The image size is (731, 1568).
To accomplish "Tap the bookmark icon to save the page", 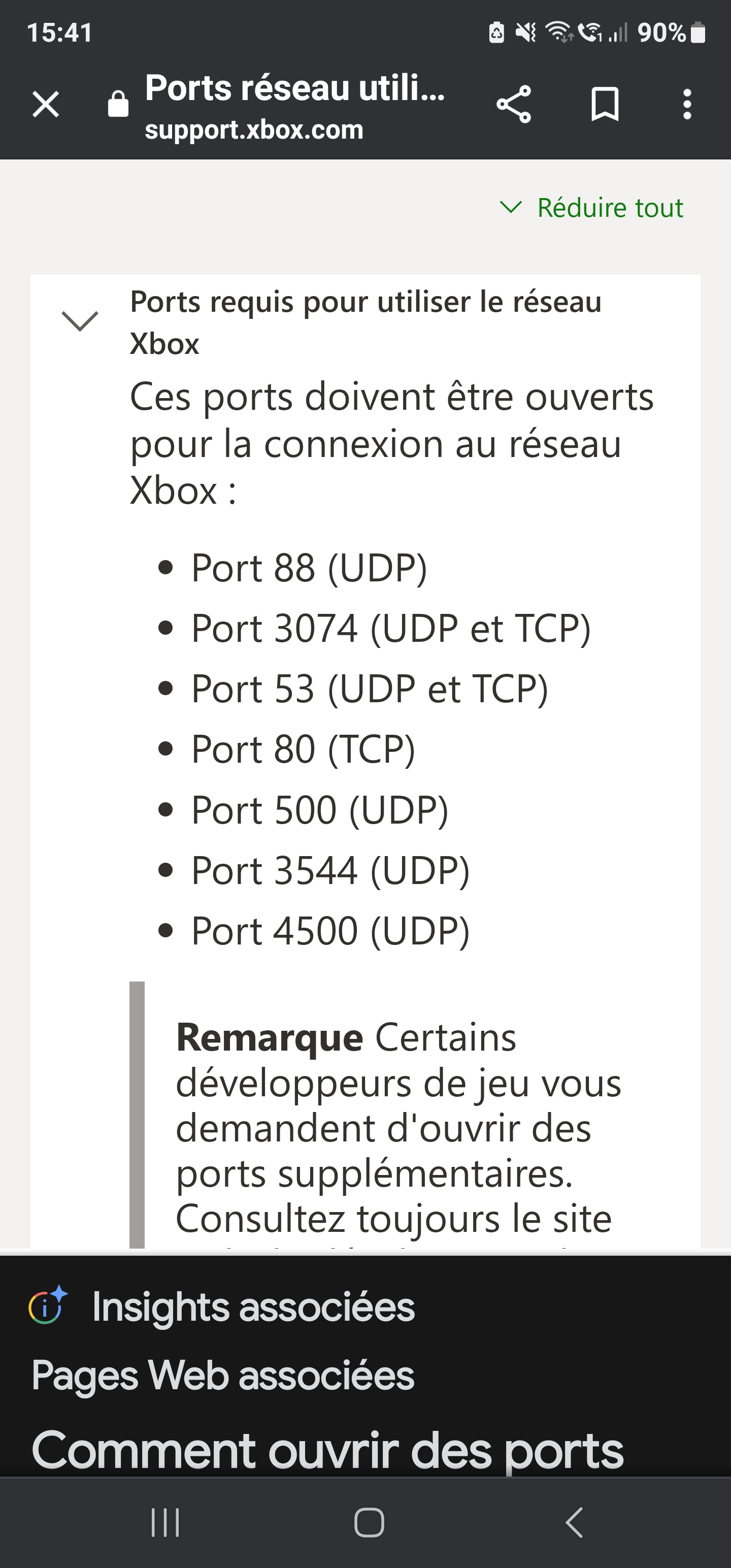I will tap(605, 104).
